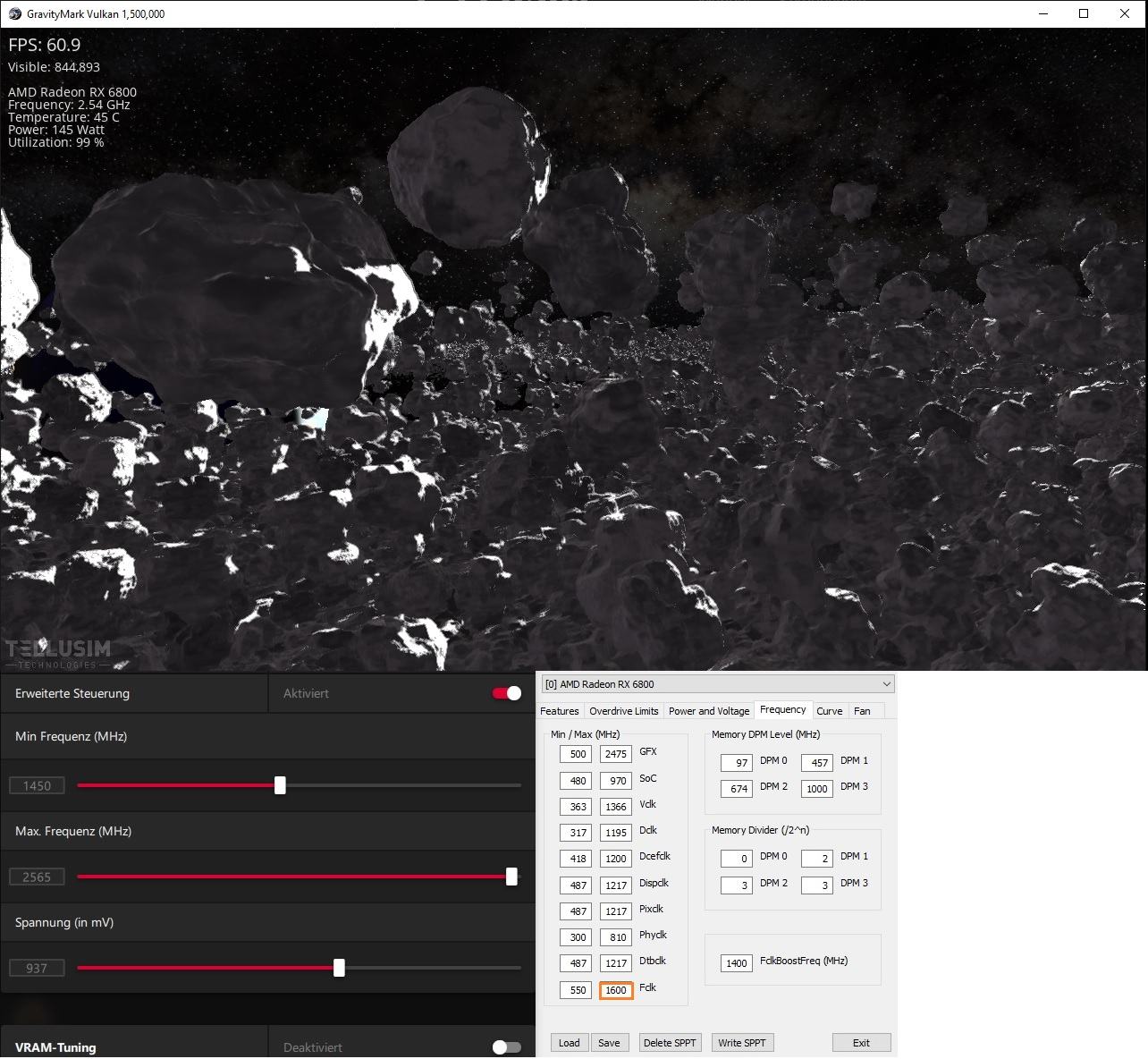Click the Phyclk maximum field 810
Screen dimensions: 1148x1059
click(x=615, y=937)
